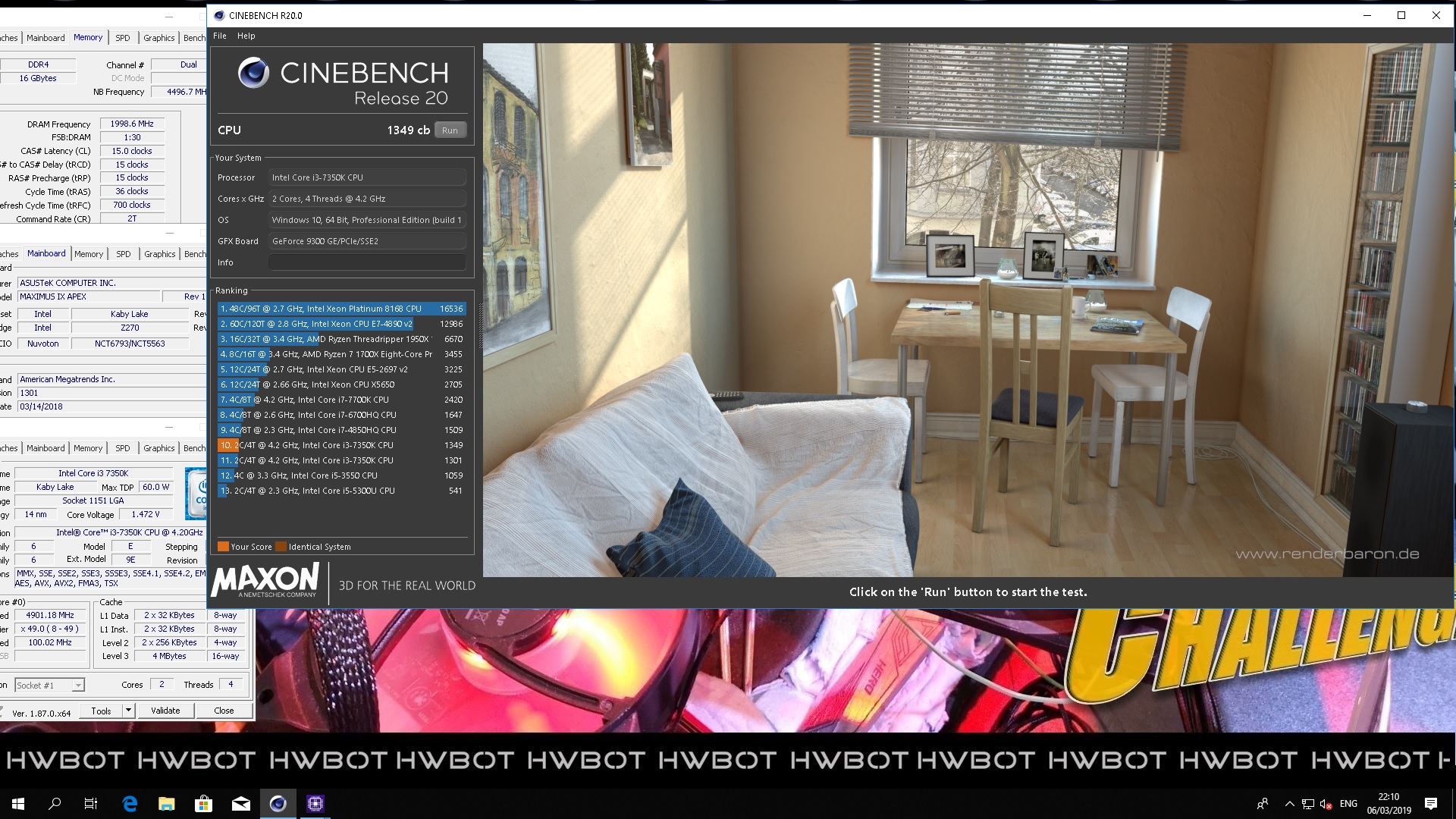1456x819 pixels.
Task: Open the Action Center notifications icon
Action: 1431,804
